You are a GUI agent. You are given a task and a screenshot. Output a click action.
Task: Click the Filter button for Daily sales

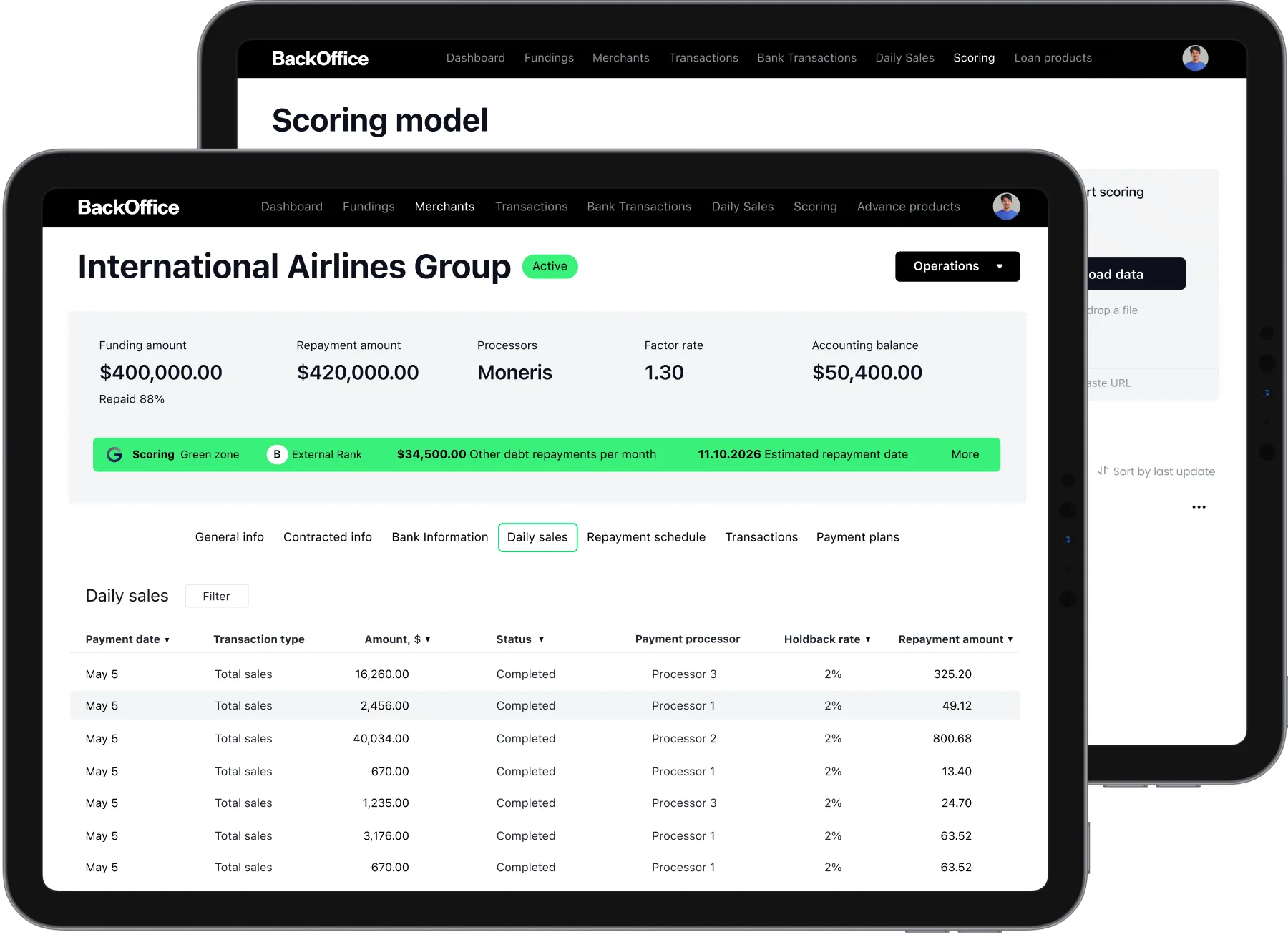pos(217,597)
